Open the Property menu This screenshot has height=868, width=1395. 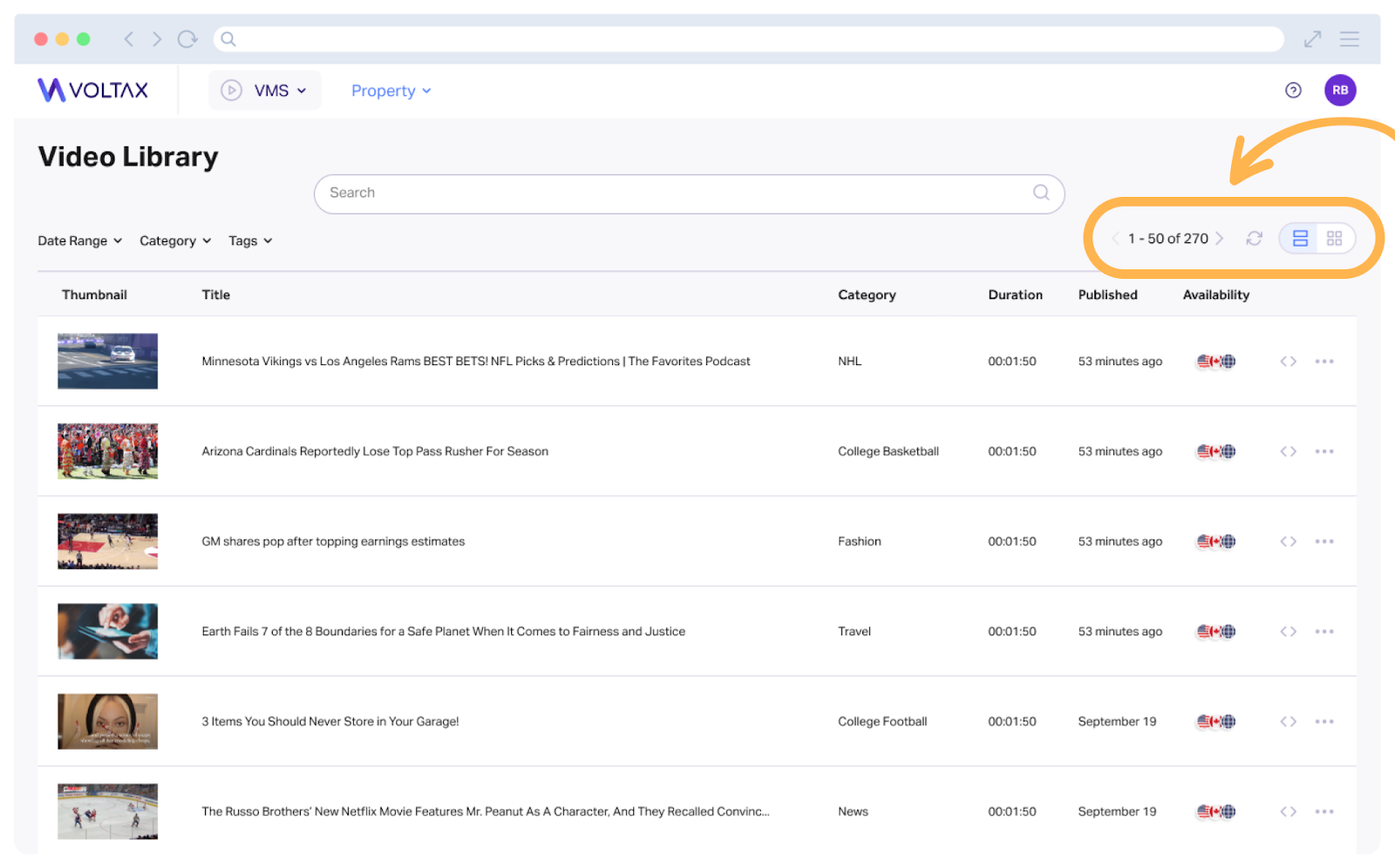click(391, 91)
